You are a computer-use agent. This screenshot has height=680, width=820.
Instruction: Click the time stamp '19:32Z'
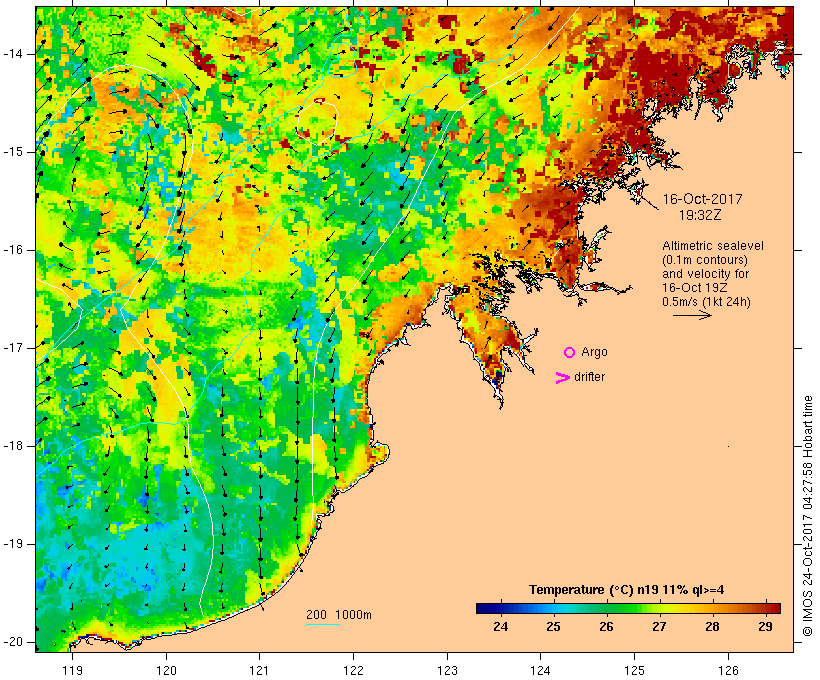click(700, 215)
